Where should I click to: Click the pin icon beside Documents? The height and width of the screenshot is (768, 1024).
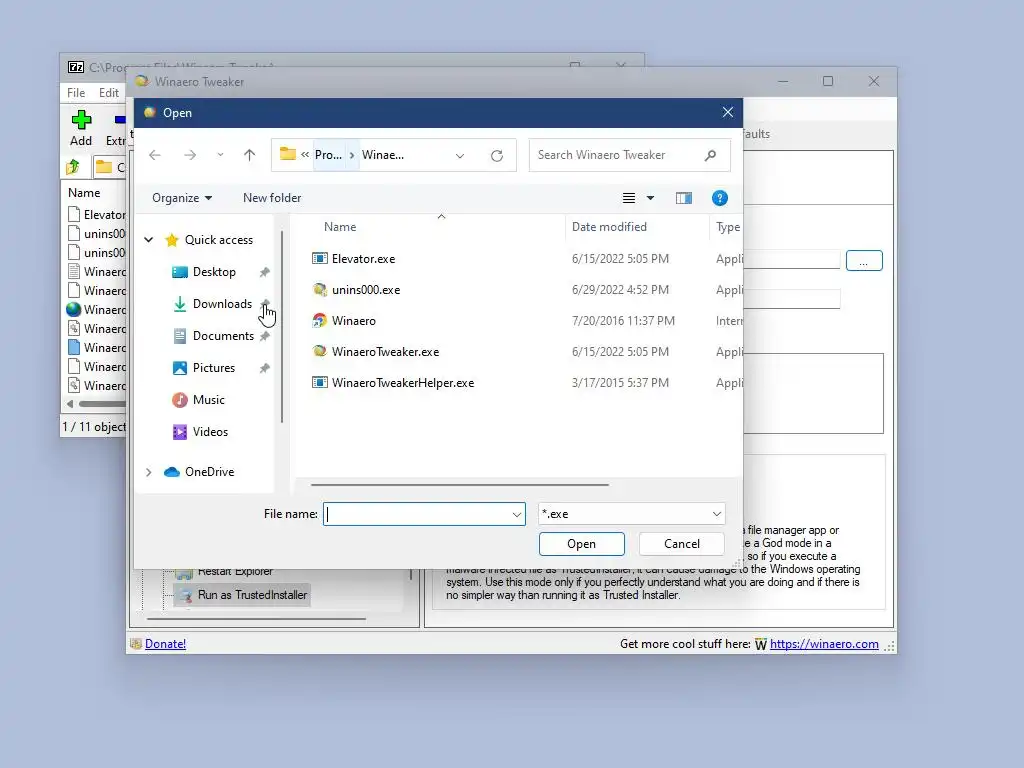click(x=264, y=336)
